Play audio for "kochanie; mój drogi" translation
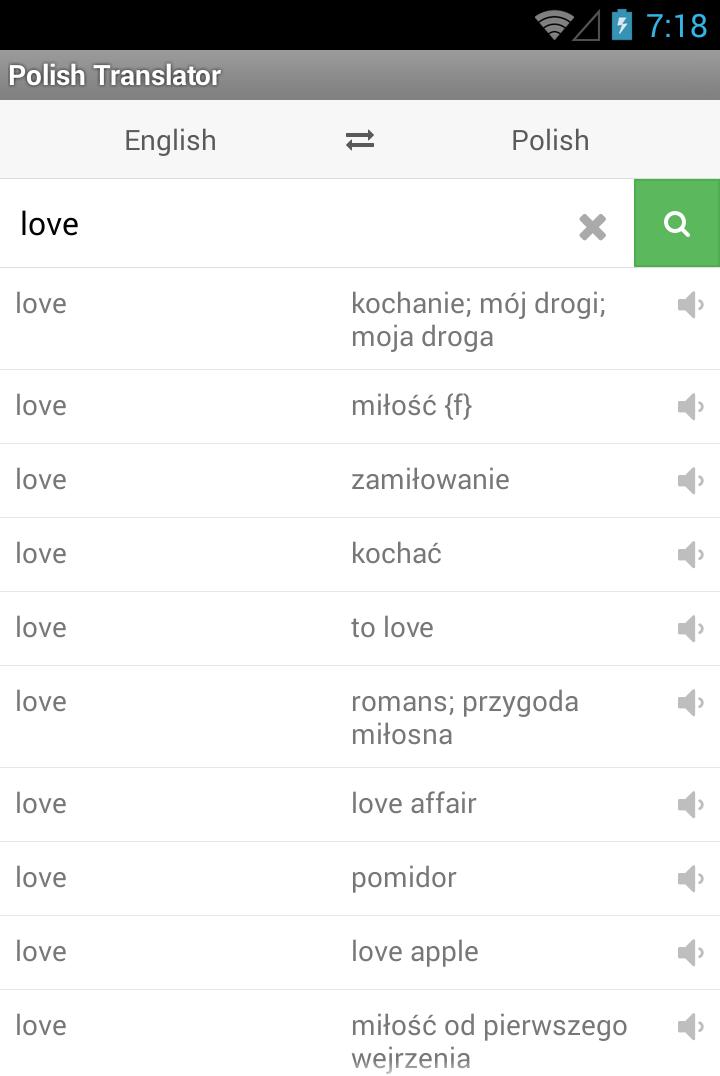 point(690,304)
